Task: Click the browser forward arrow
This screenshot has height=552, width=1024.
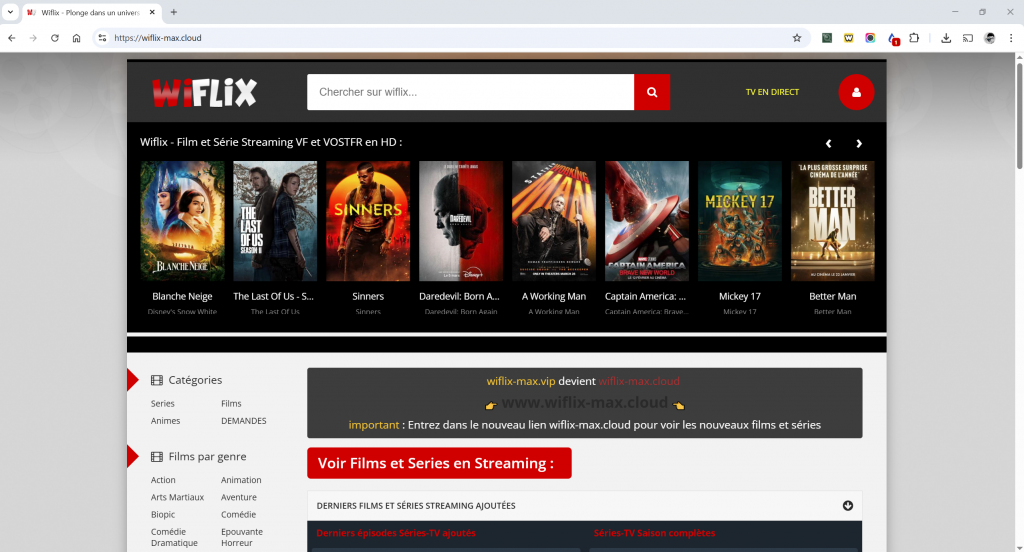Action: coord(33,38)
